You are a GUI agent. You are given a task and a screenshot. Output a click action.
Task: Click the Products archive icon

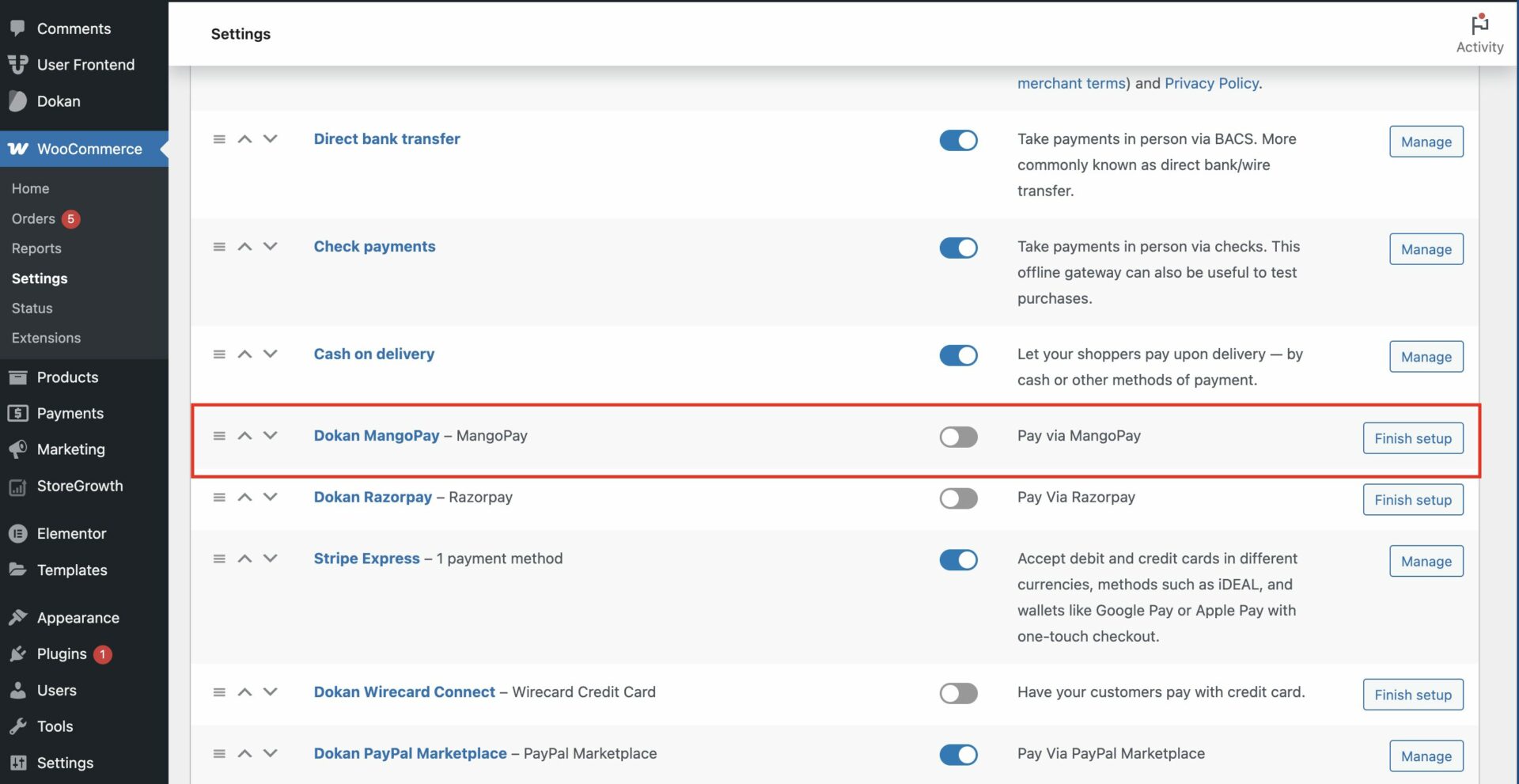click(17, 377)
